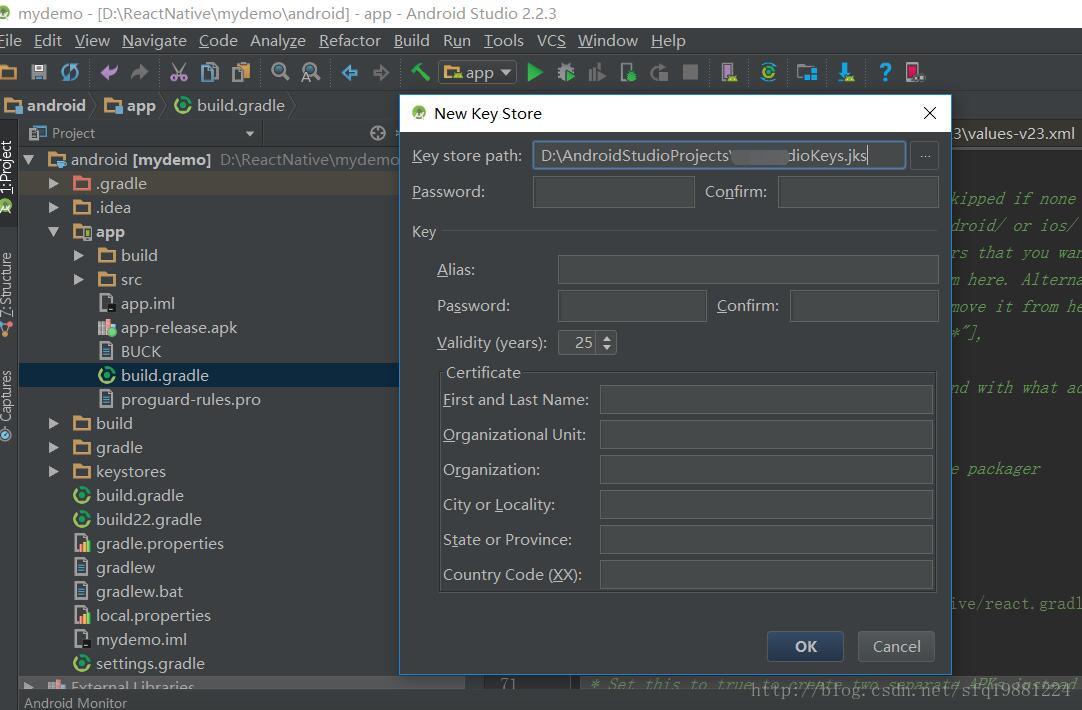Viewport: 1082px width, 710px height.
Task: Click the Redo arrow icon
Action: [139, 72]
